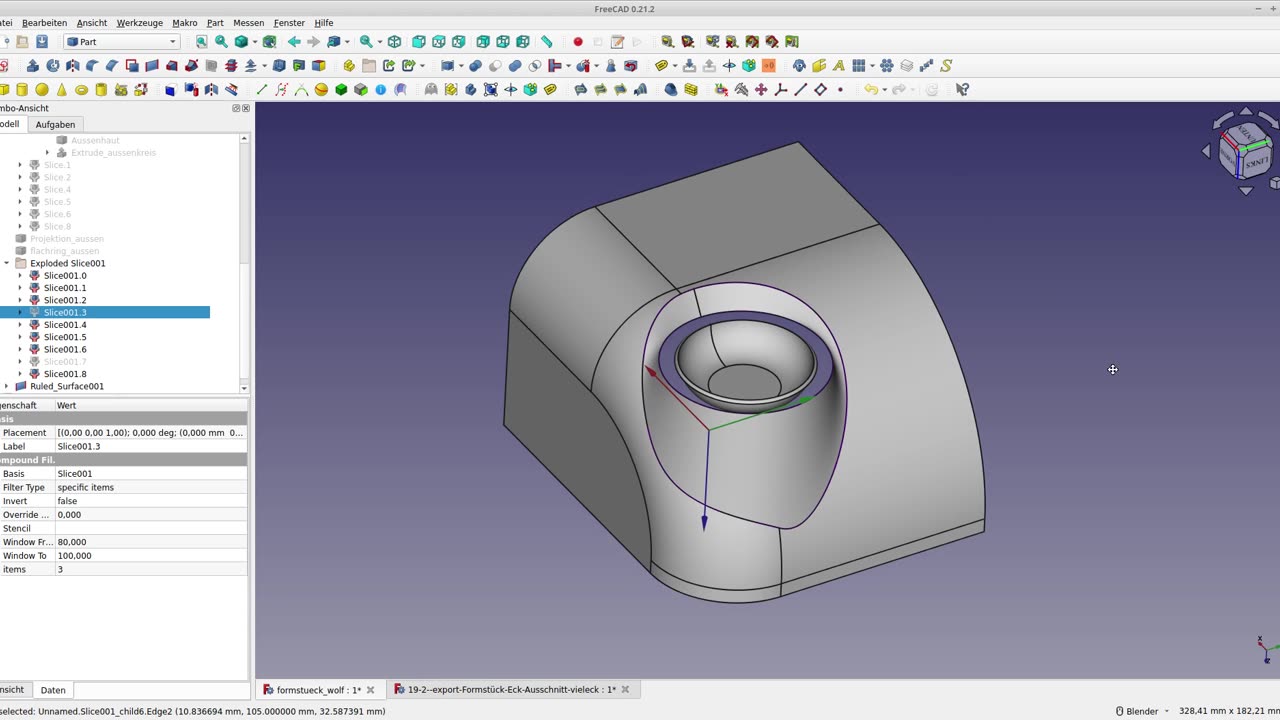1280x720 pixels.
Task: Click the Fit All view icon
Action: [x=202, y=42]
